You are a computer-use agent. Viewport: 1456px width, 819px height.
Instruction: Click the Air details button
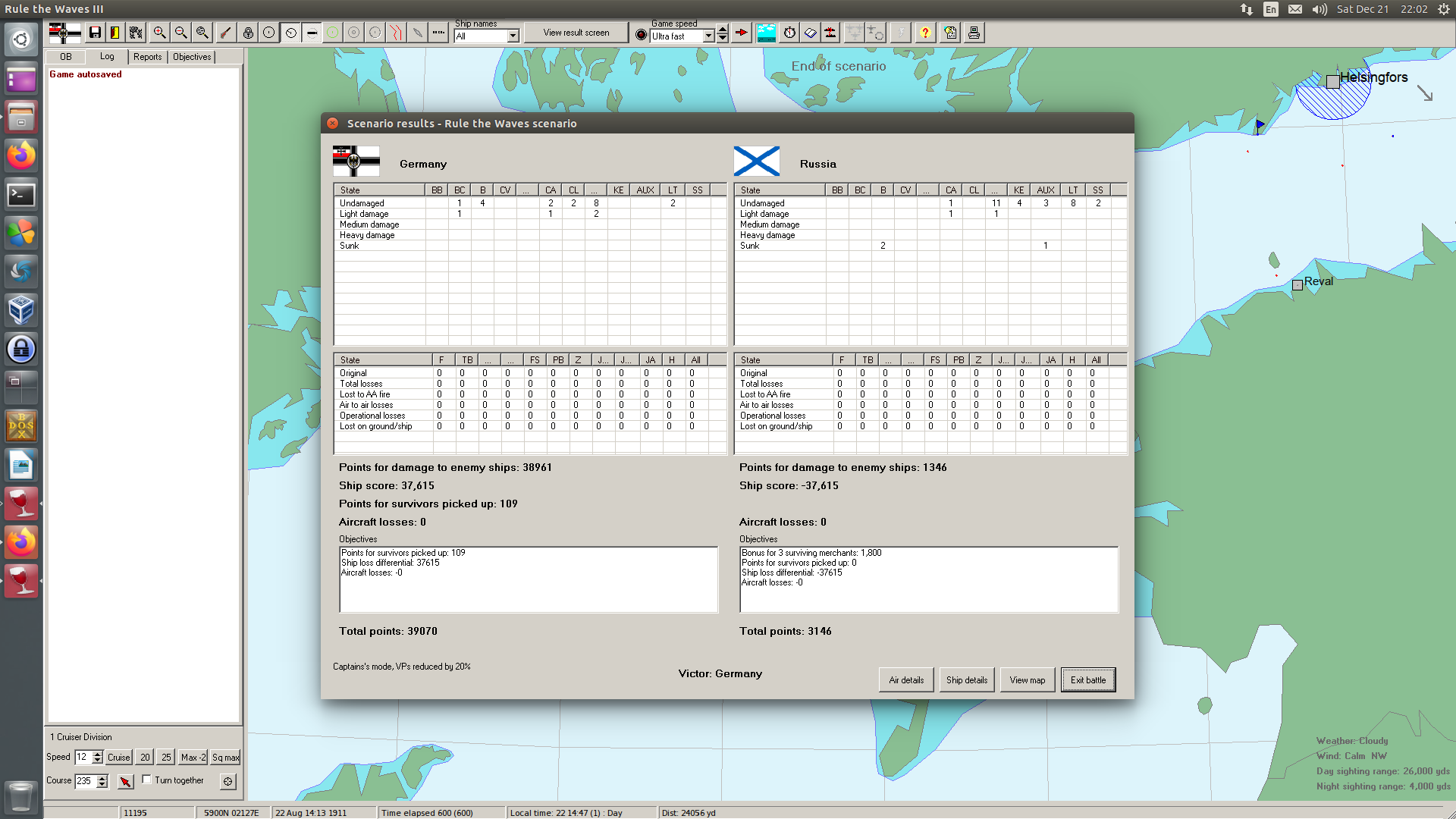(x=906, y=680)
